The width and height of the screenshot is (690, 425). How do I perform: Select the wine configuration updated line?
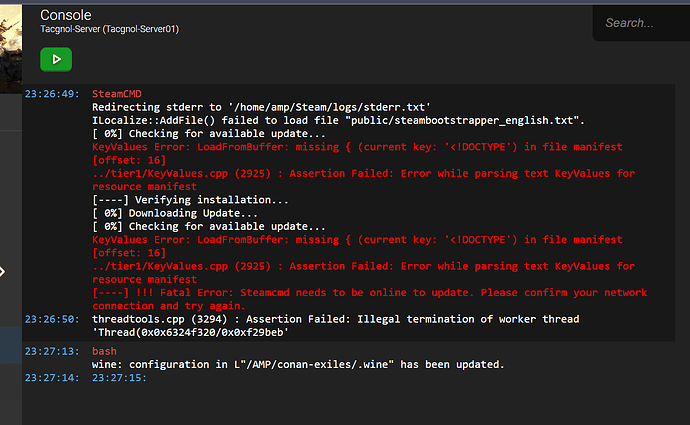click(x=297, y=364)
